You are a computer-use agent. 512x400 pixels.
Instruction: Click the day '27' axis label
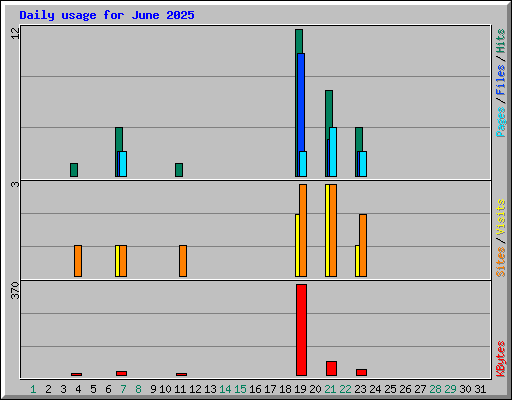coord(420,389)
